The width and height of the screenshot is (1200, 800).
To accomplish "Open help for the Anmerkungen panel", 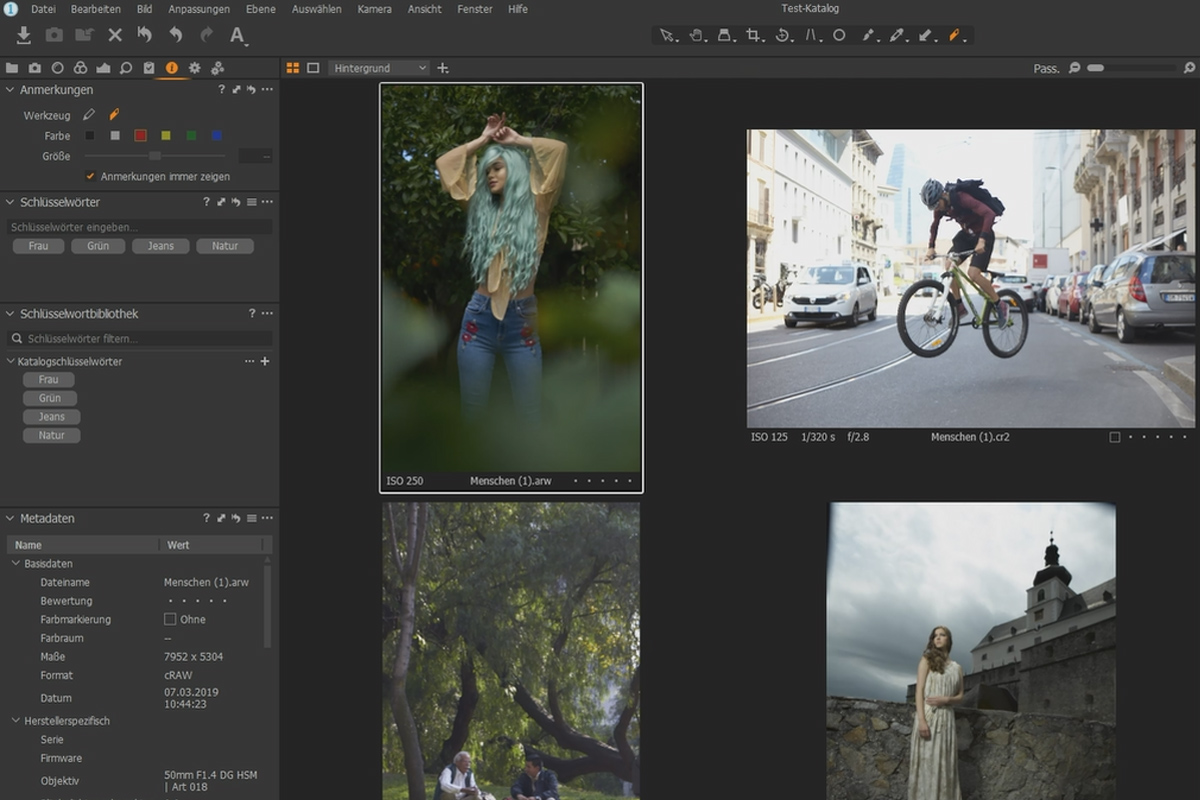I will pyautogui.click(x=222, y=90).
